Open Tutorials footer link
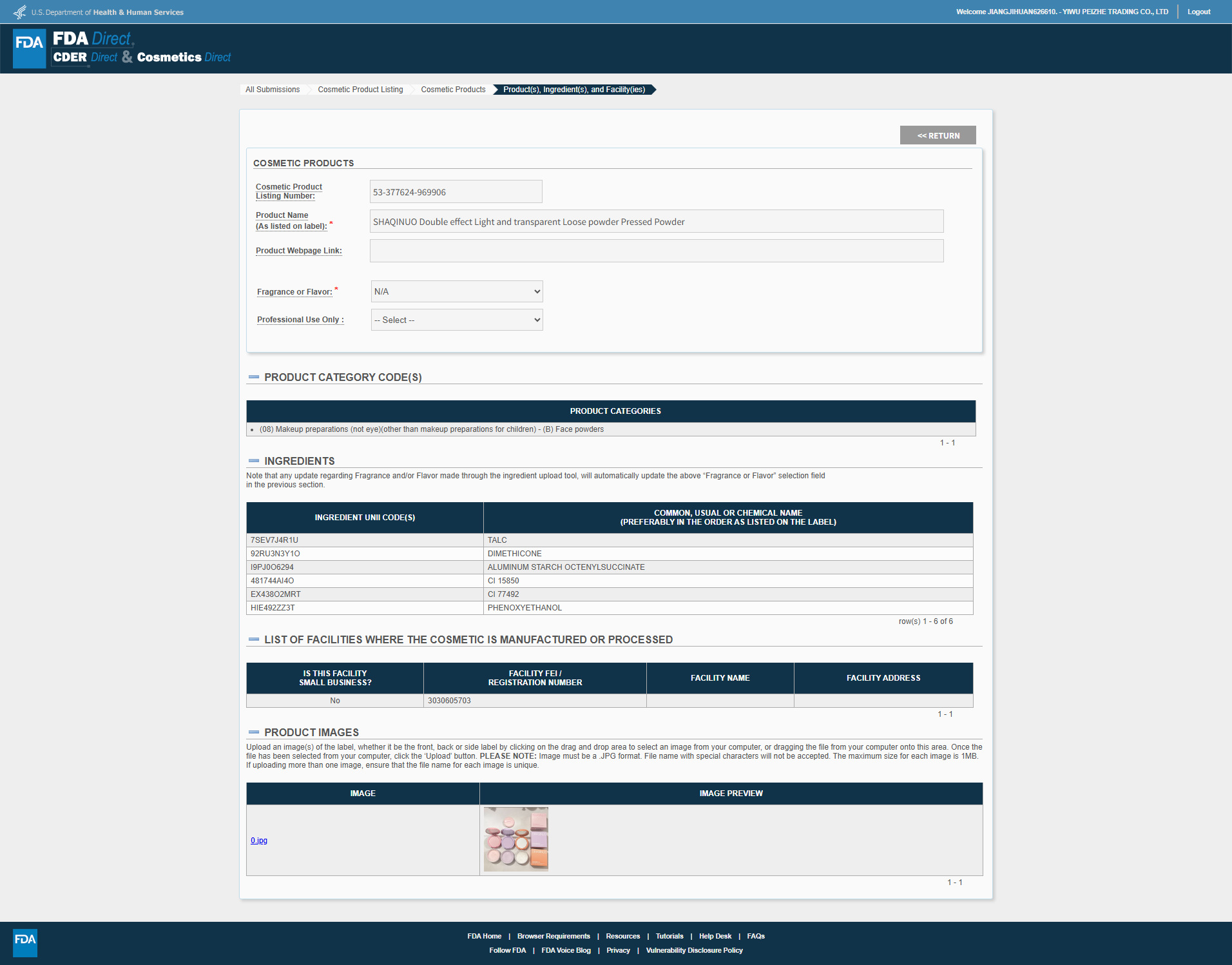The width and height of the screenshot is (1232, 965). (x=669, y=936)
